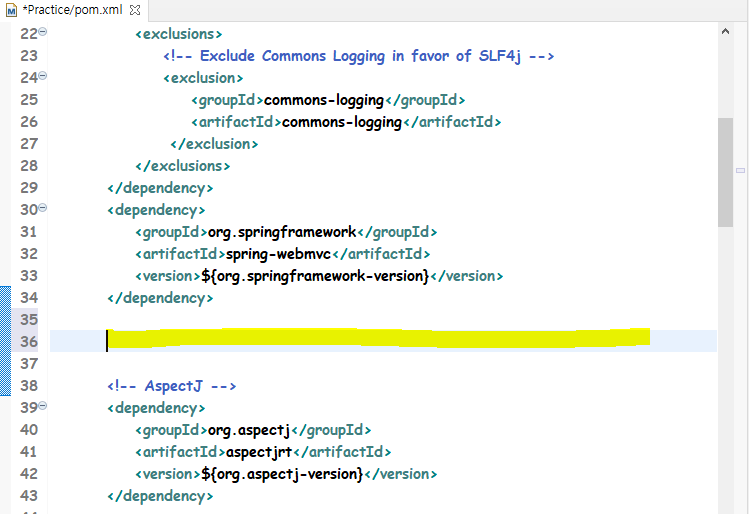Click the org.springframework groupId value
The width and height of the screenshot is (749, 514).
point(282,232)
